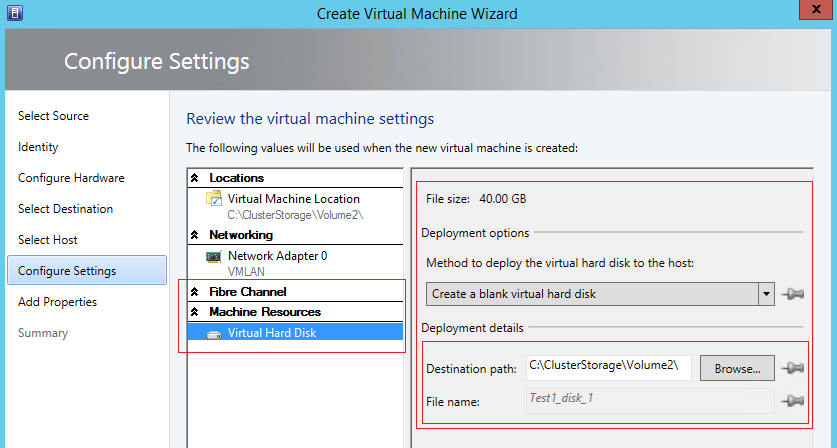The image size is (837, 448).
Task: Click the Virtual Machine Location folder icon
Action: 214,199
